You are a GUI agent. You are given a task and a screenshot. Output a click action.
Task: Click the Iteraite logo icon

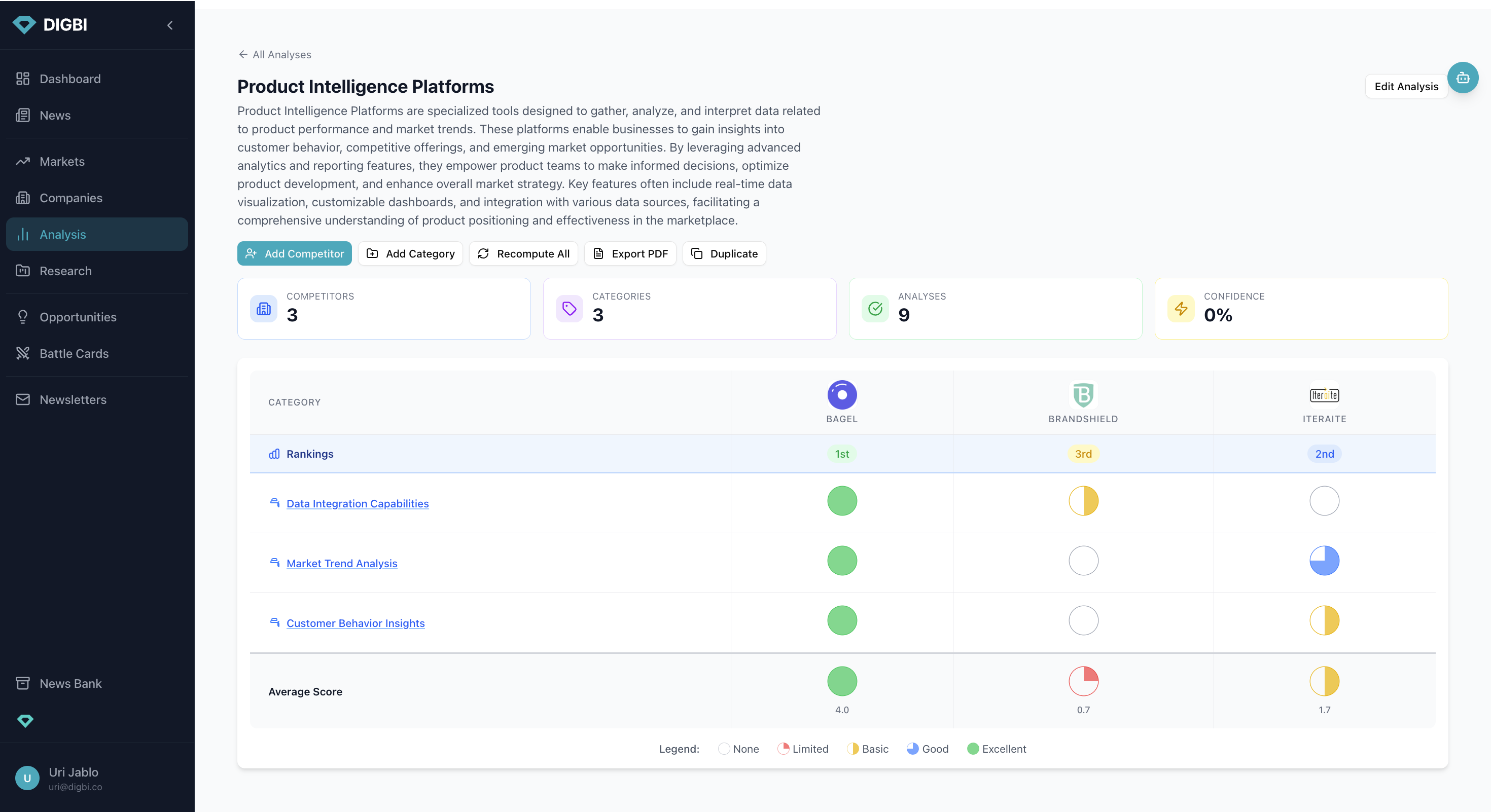1324,395
